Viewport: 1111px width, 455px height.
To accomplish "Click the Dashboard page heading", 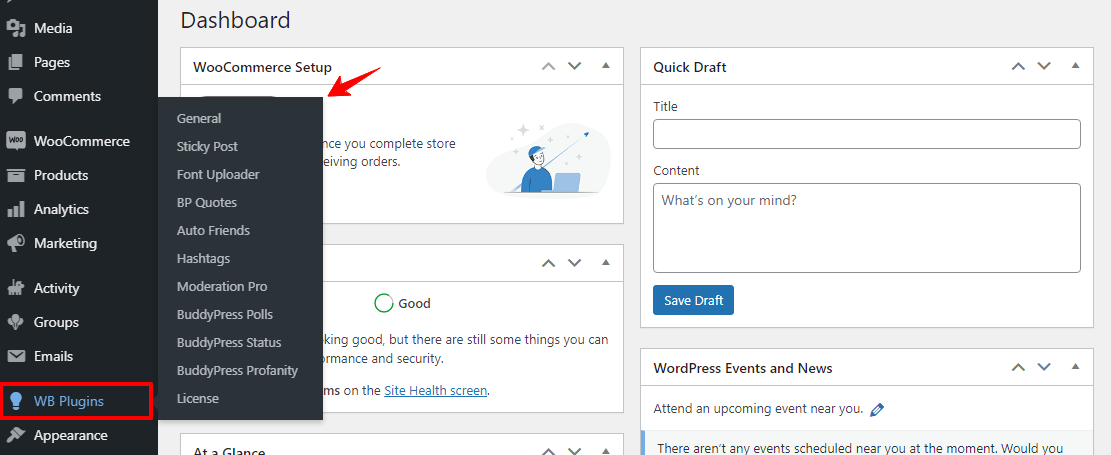I will [x=236, y=20].
